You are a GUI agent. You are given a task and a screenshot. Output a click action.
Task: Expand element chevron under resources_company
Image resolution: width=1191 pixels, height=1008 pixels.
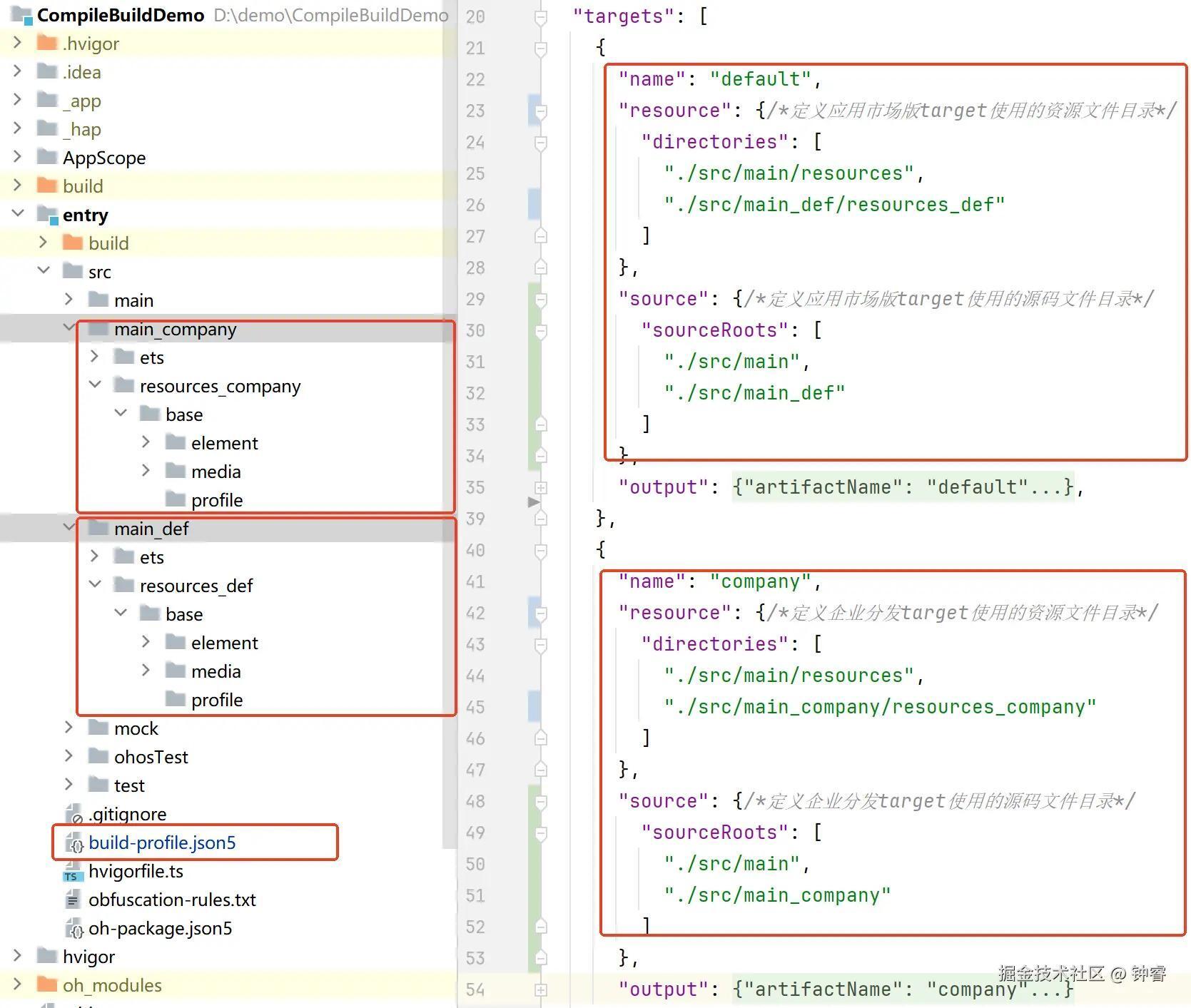(146, 442)
